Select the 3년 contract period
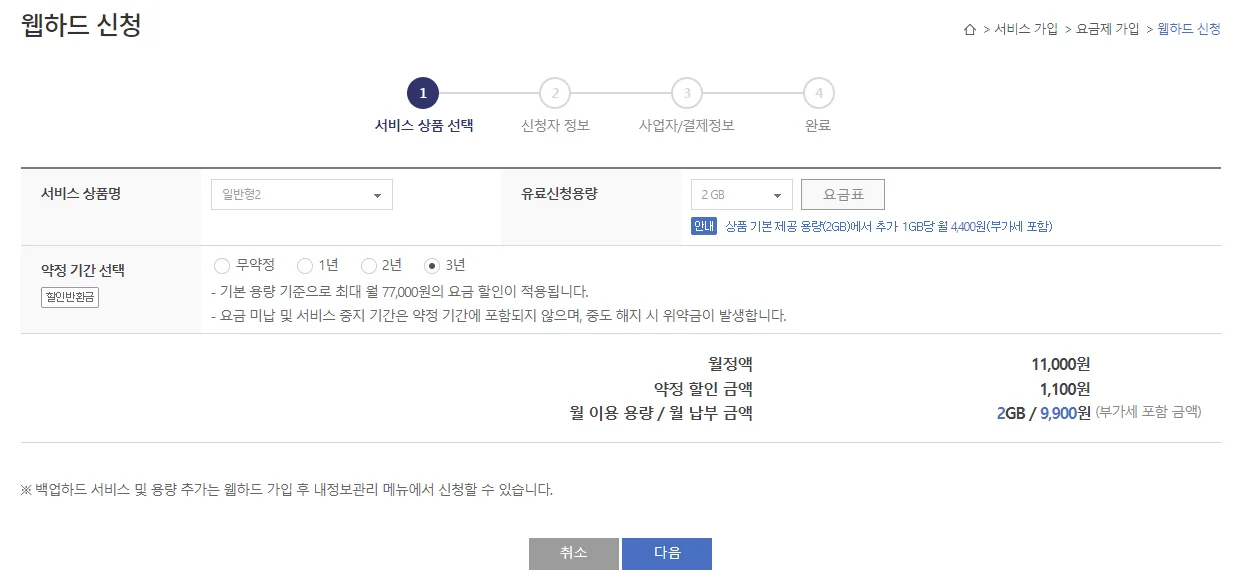 [x=434, y=266]
